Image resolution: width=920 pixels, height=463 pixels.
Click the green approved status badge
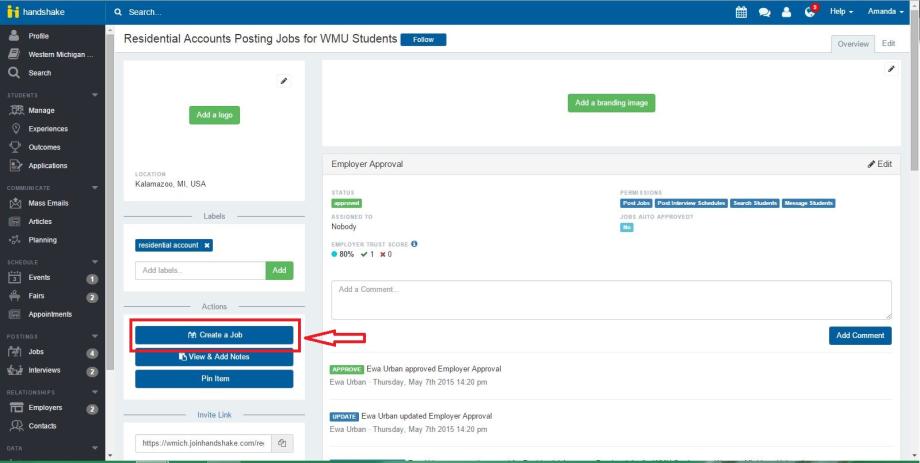346,203
